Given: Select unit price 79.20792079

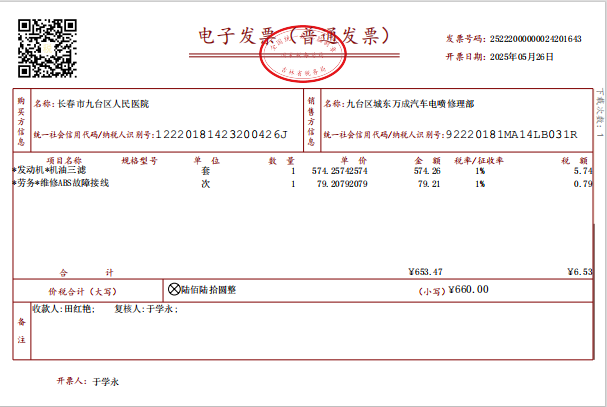Looking at the screenshot, I should point(342,184).
